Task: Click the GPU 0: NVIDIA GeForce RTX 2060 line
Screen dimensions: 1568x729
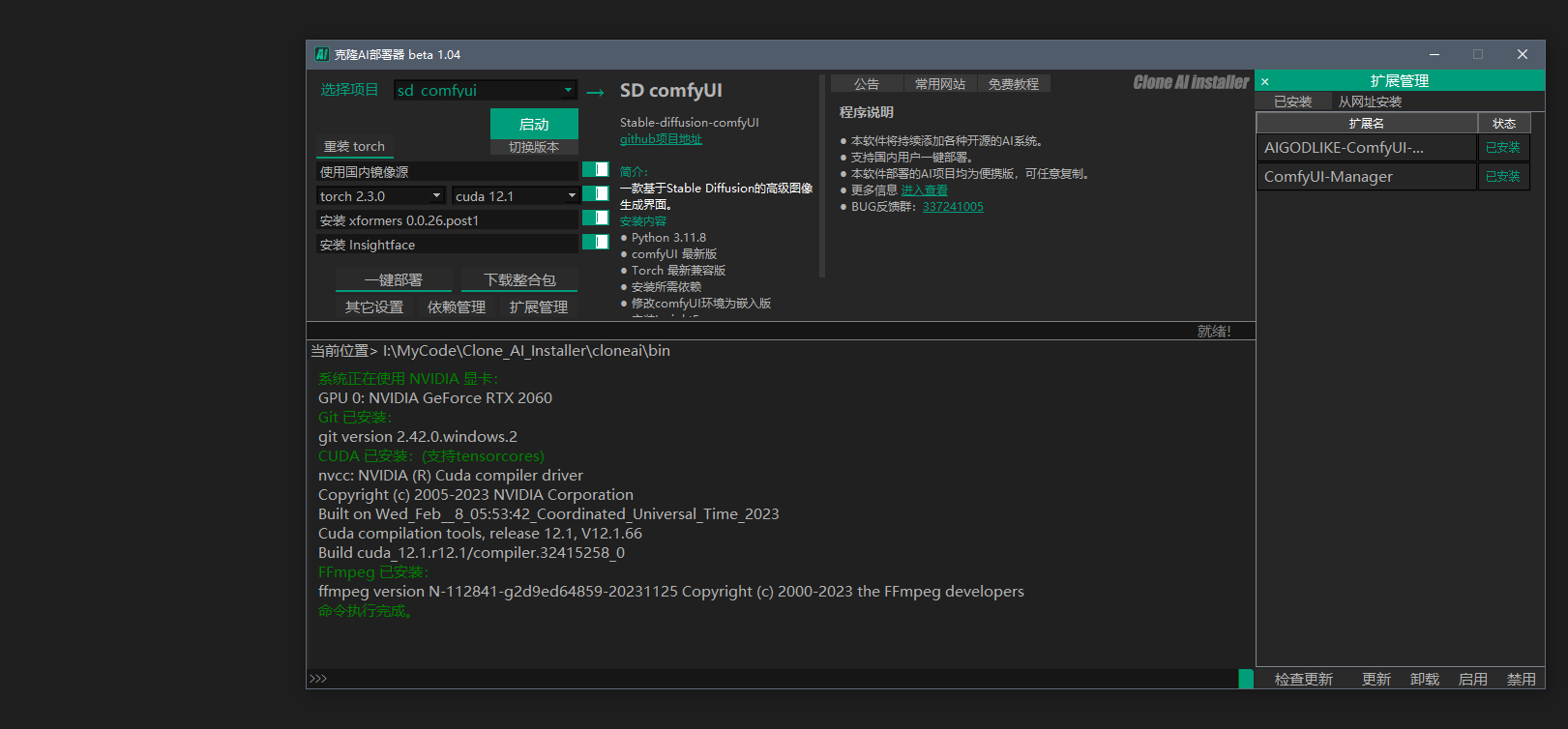Action: tap(435, 398)
